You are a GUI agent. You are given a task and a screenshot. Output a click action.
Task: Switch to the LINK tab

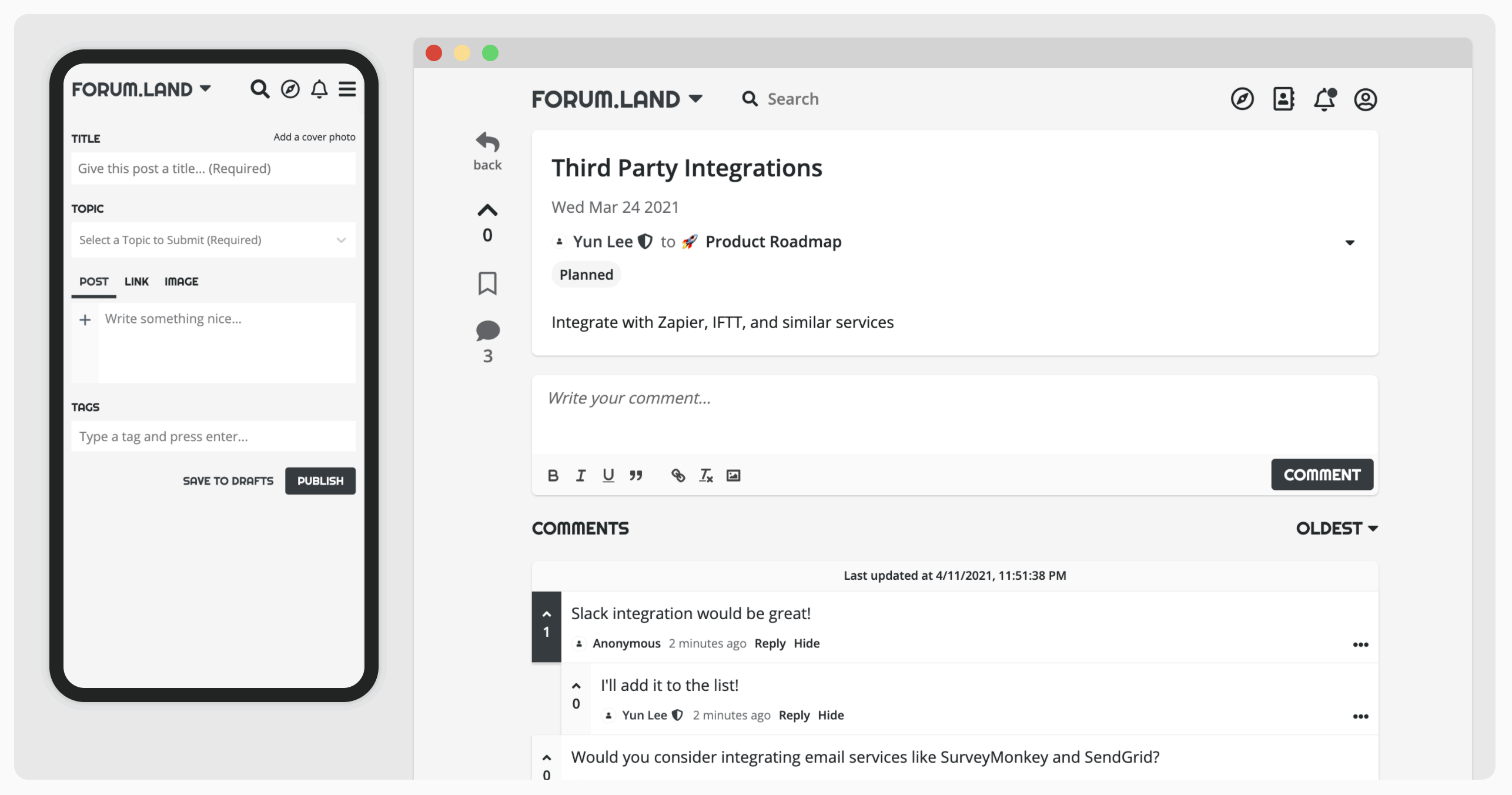point(136,282)
